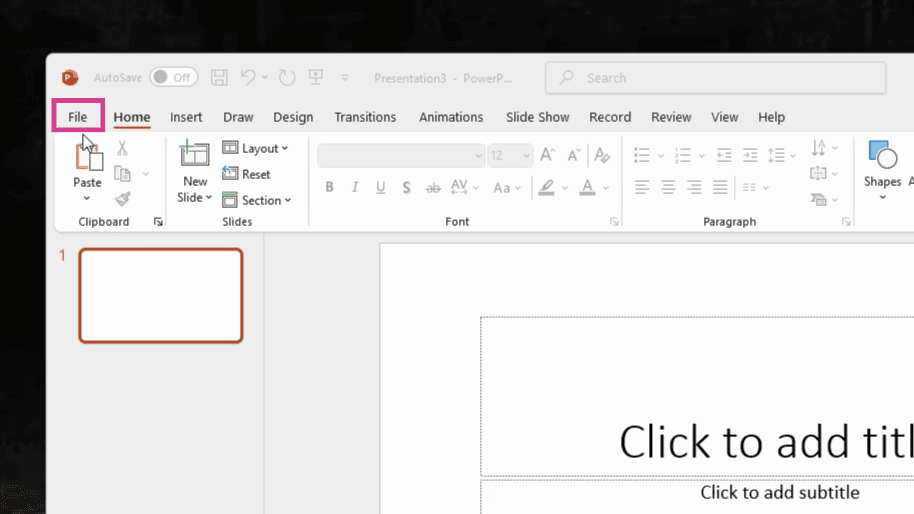Click into the Search box
914x514 pixels.
tap(716, 78)
